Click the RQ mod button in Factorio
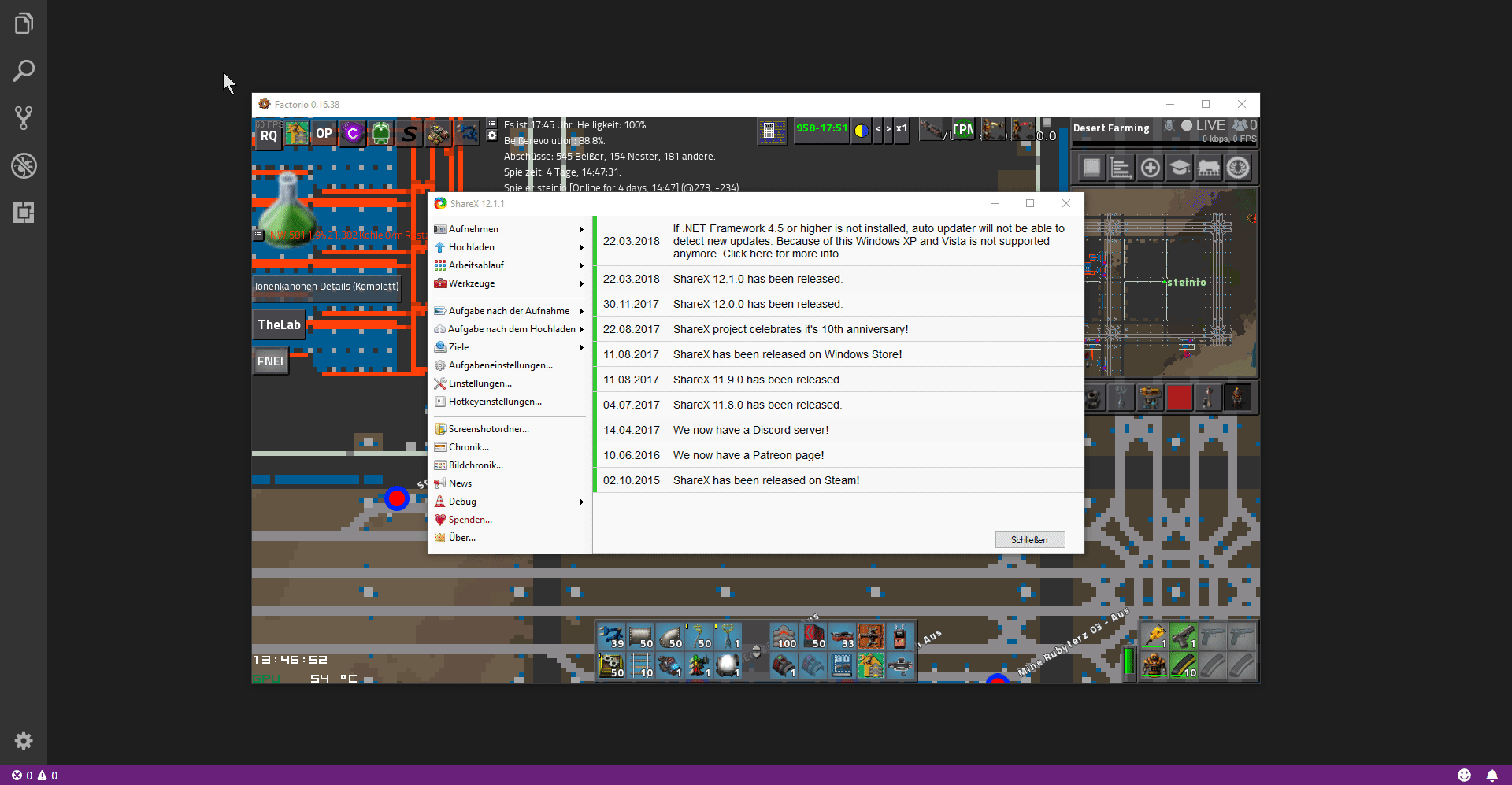This screenshot has height=785, width=1512. point(269,135)
